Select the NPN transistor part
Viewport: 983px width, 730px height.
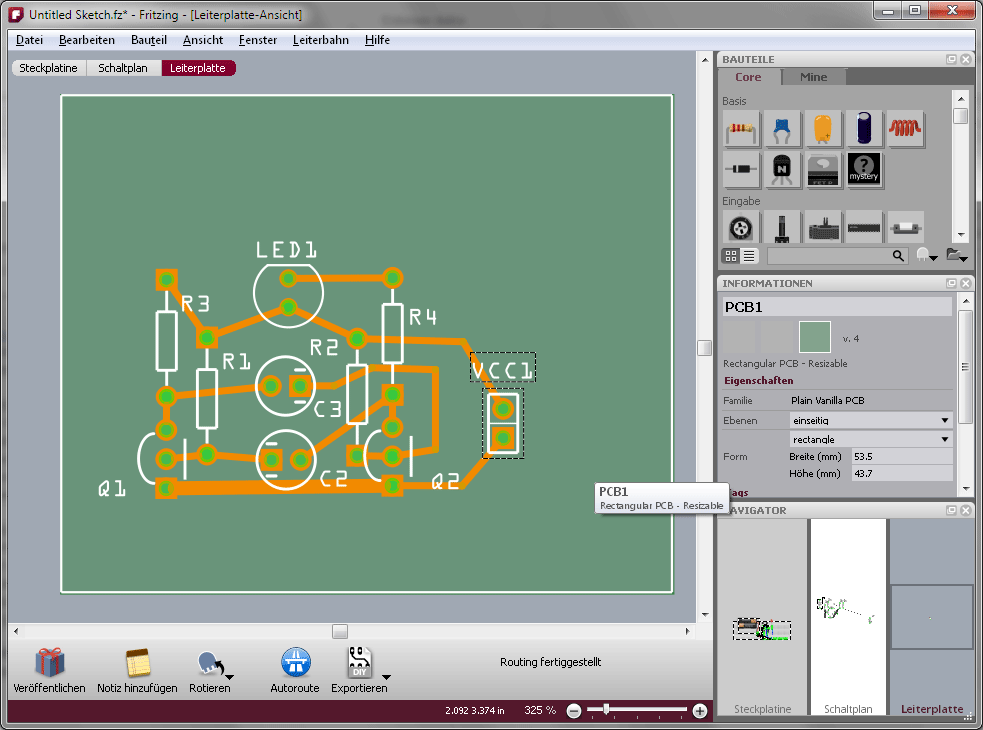click(x=782, y=171)
